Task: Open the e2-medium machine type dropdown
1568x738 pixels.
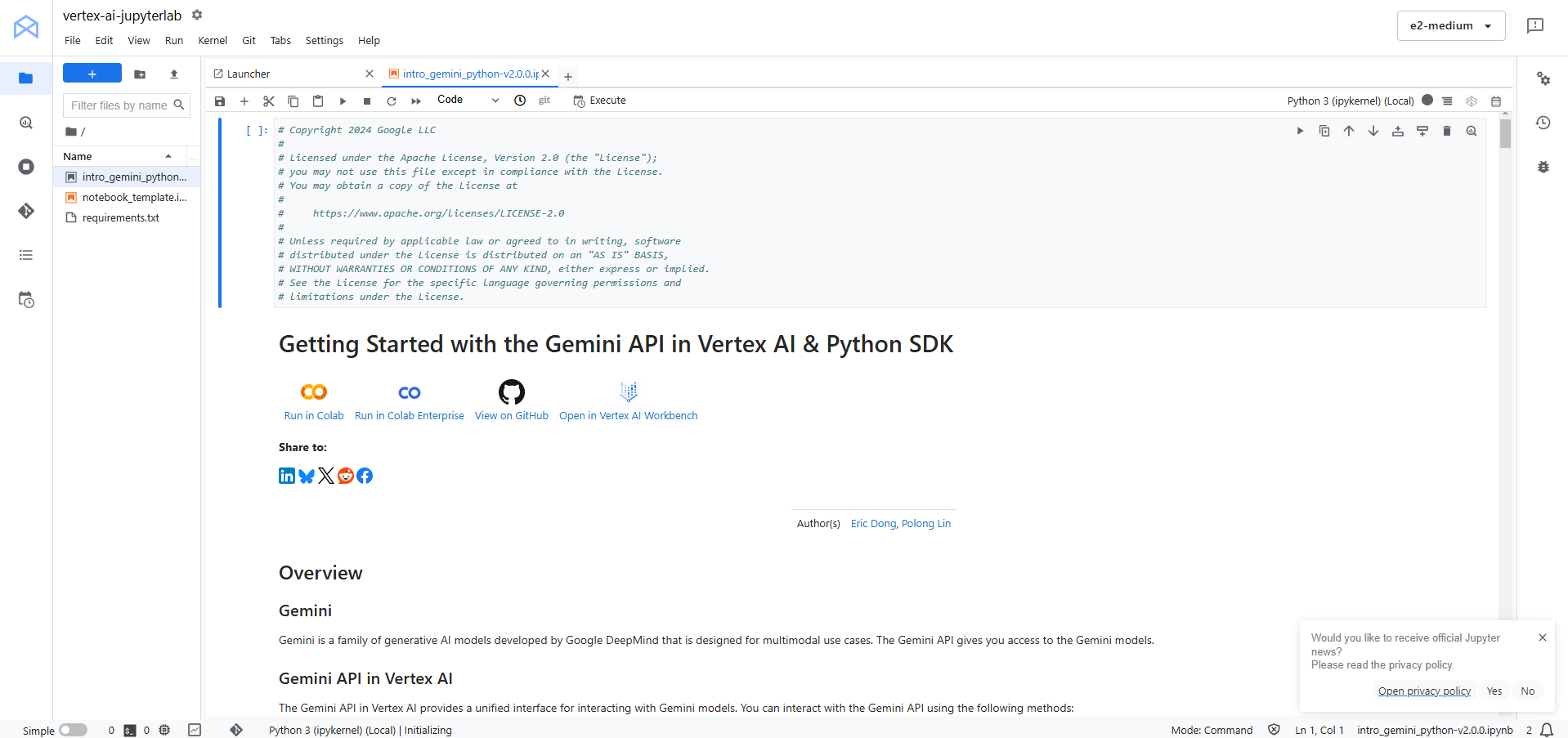Action: click(1451, 26)
